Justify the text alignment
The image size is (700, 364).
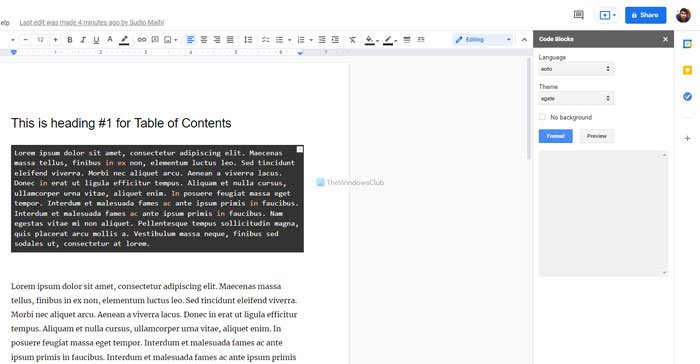point(230,40)
